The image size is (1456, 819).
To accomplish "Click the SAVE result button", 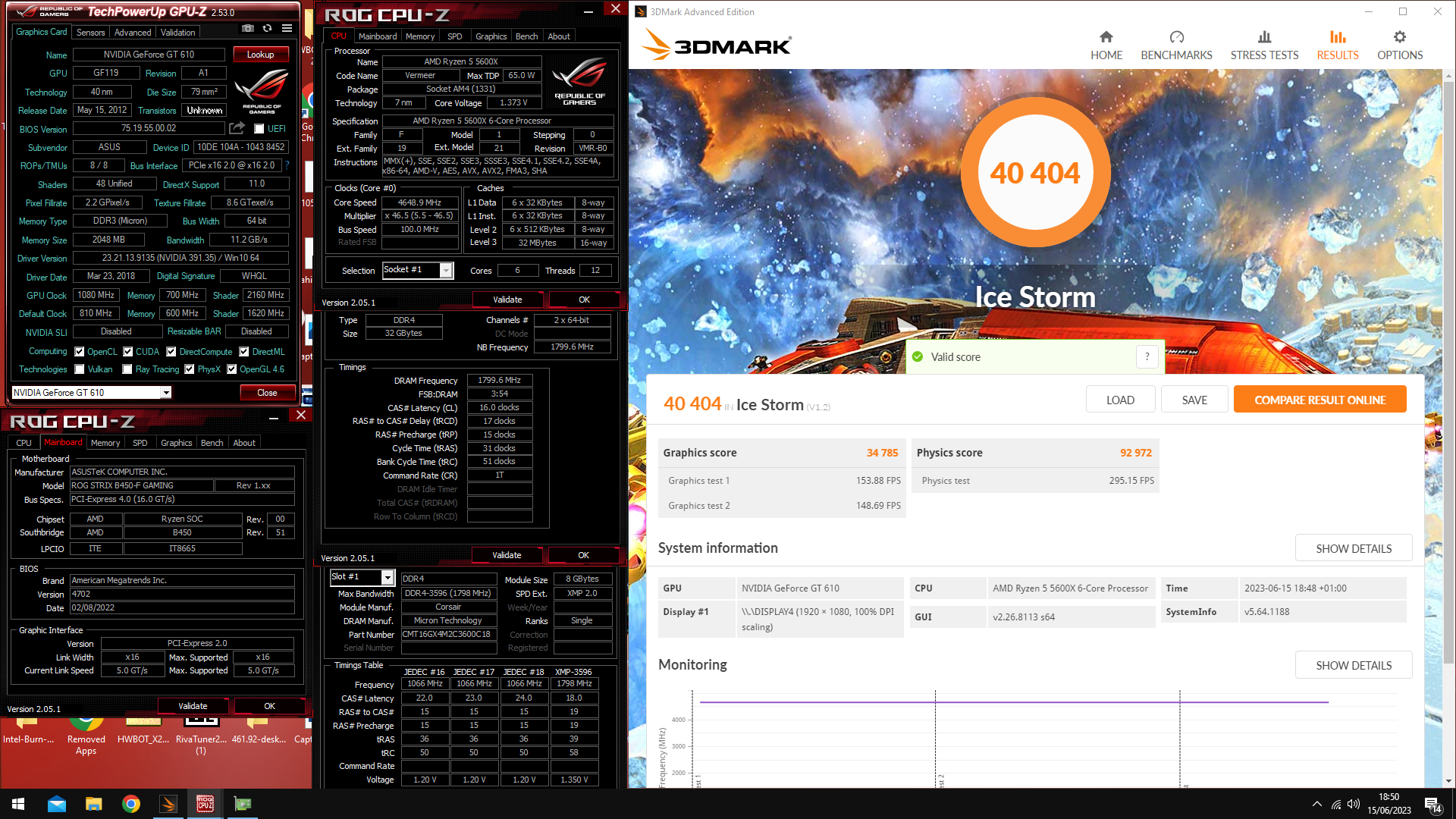I will (1194, 400).
